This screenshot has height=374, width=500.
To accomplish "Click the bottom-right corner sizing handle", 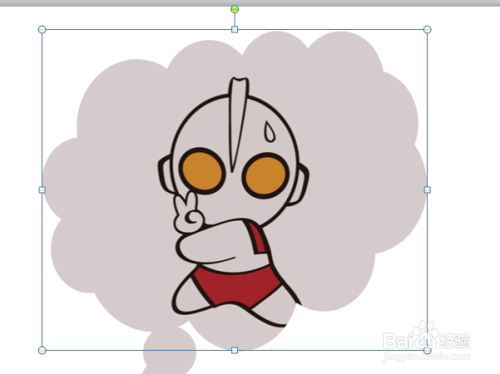I will pyautogui.click(x=427, y=350).
